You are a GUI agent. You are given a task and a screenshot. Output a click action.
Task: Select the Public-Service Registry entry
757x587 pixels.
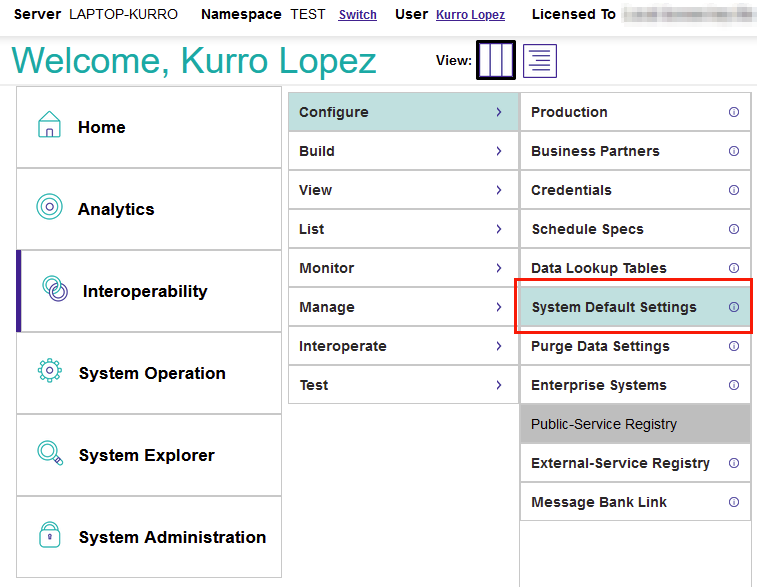pos(604,424)
